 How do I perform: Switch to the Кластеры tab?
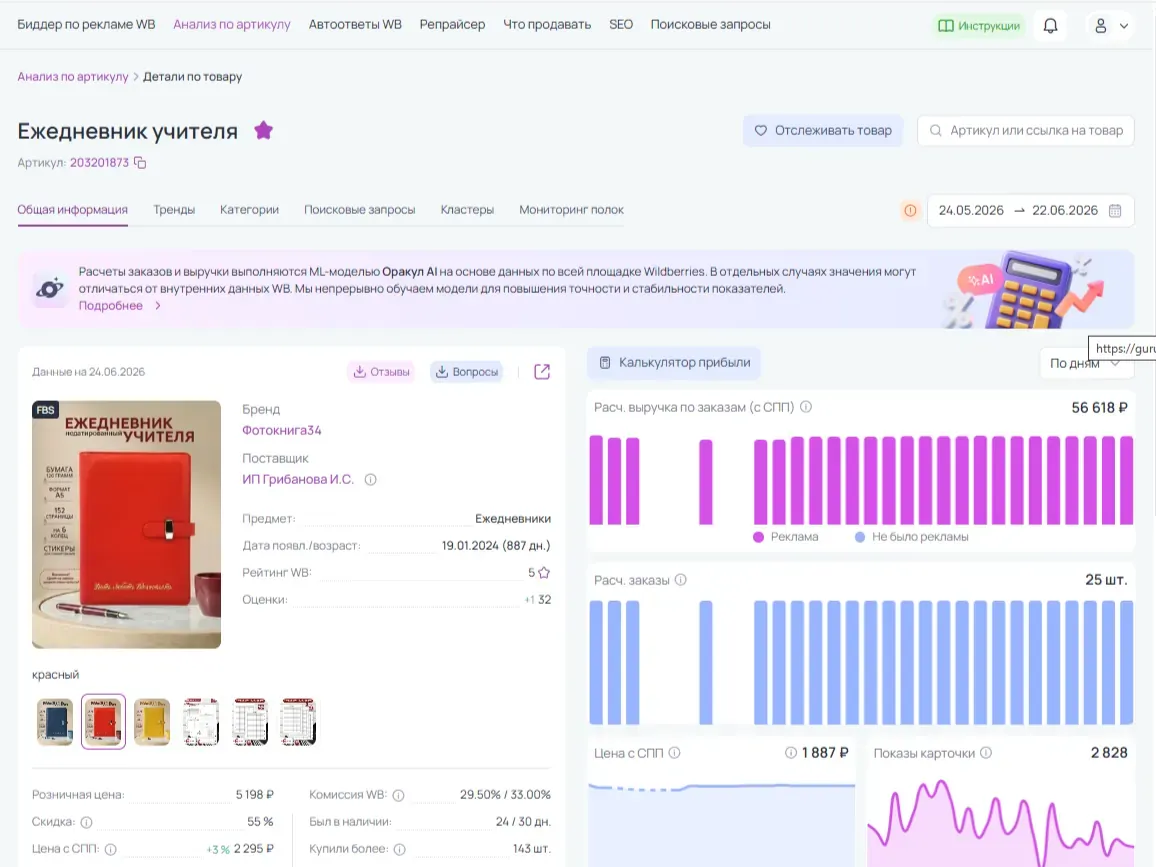point(467,210)
